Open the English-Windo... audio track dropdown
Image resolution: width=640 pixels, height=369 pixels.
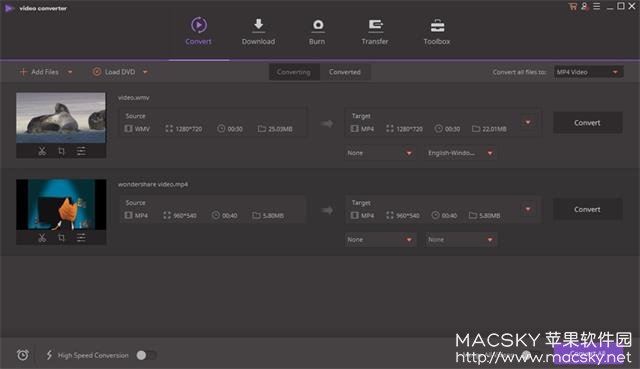pyautogui.click(x=460, y=153)
